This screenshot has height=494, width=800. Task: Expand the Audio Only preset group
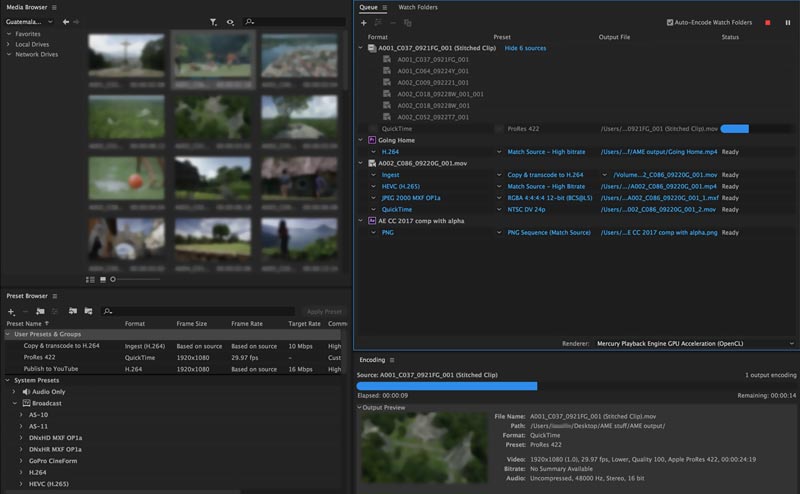[x=14, y=392]
